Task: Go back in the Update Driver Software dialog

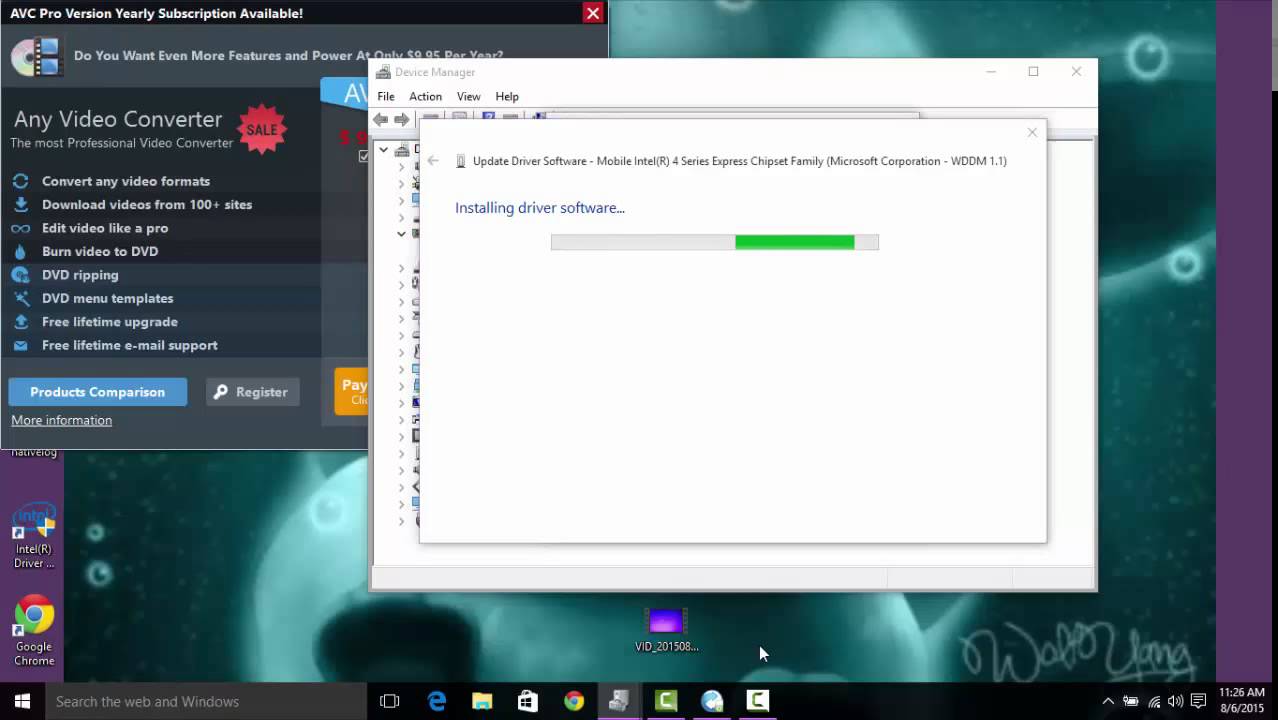Action: pyautogui.click(x=433, y=161)
